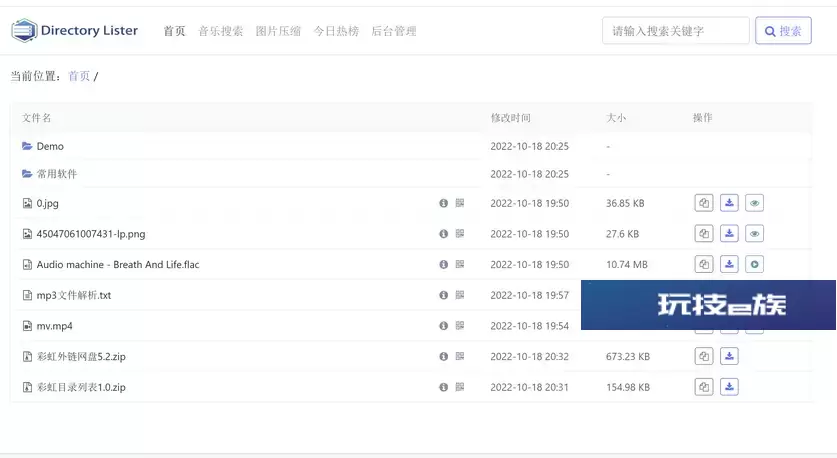The height and width of the screenshot is (458, 837).
Task: Click the mv.mp4 video file icon
Action: [27, 326]
